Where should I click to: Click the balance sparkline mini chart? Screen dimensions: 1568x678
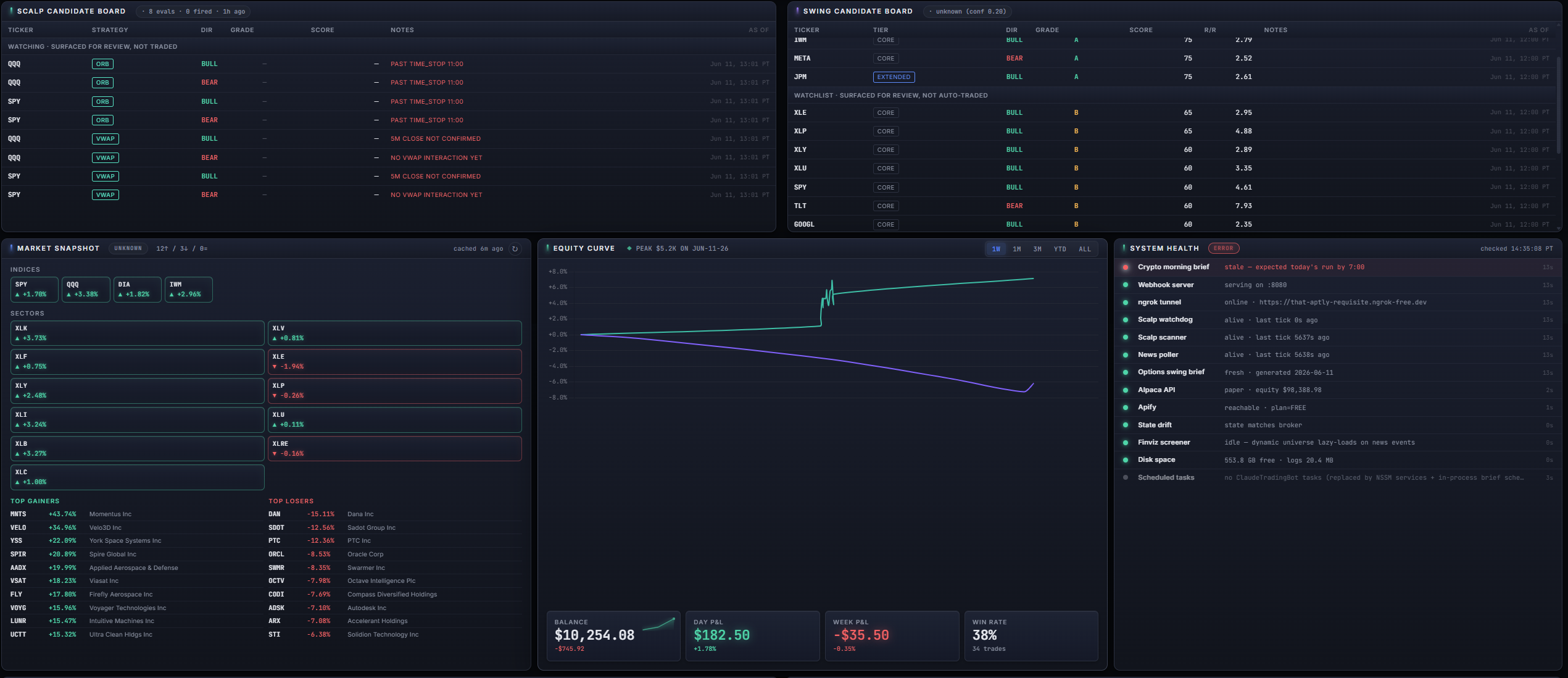(658, 624)
